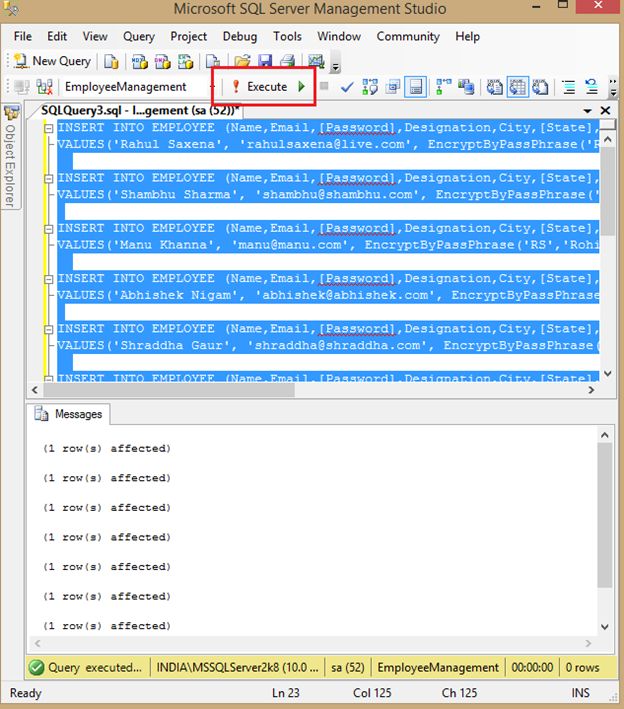Image resolution: width=624 pixels, height=709 pixels.
Task: Uncomment the selected lines
Action: pos(591,86)
